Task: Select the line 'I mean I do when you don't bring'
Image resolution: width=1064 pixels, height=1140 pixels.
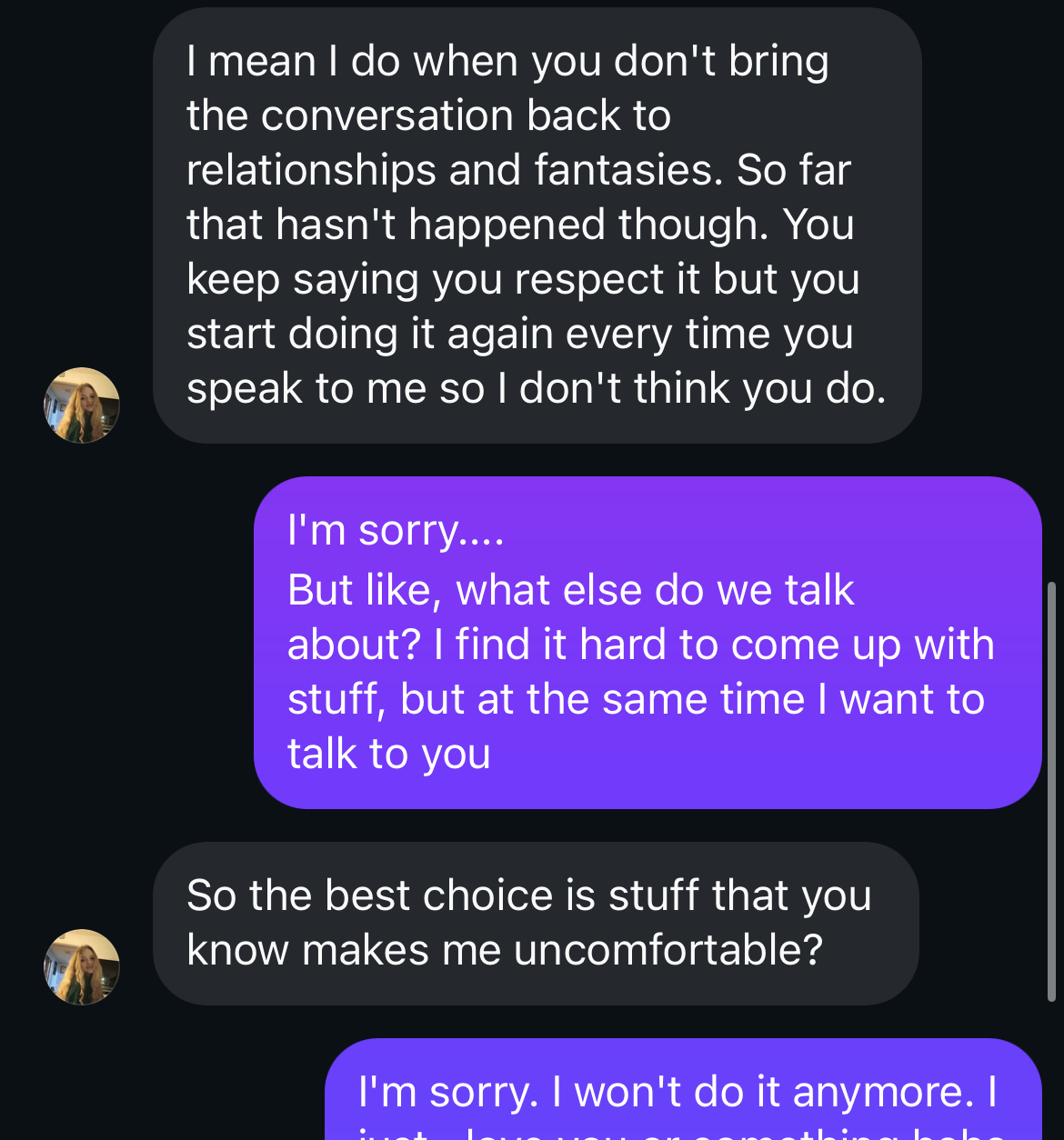Action: [x=507, y=61]
